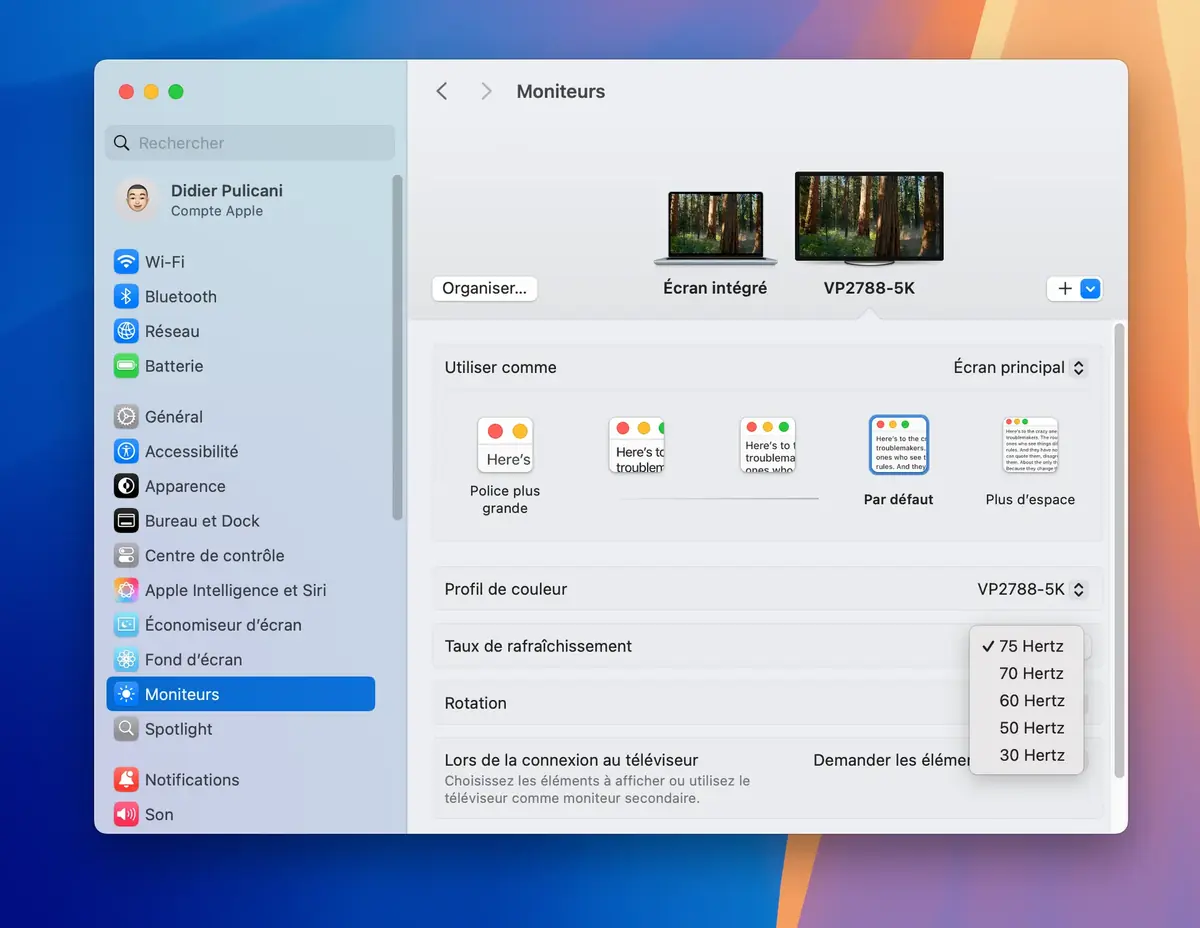Select the Par défaut display scaling option
This screenshot has height=928, width=1200.
pos(898,445)
